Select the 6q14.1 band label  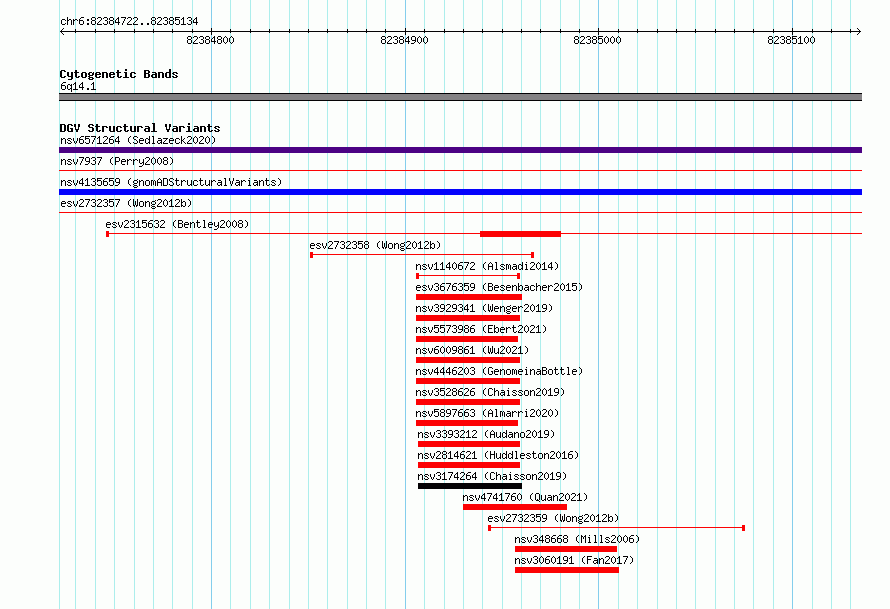point(78,86)
